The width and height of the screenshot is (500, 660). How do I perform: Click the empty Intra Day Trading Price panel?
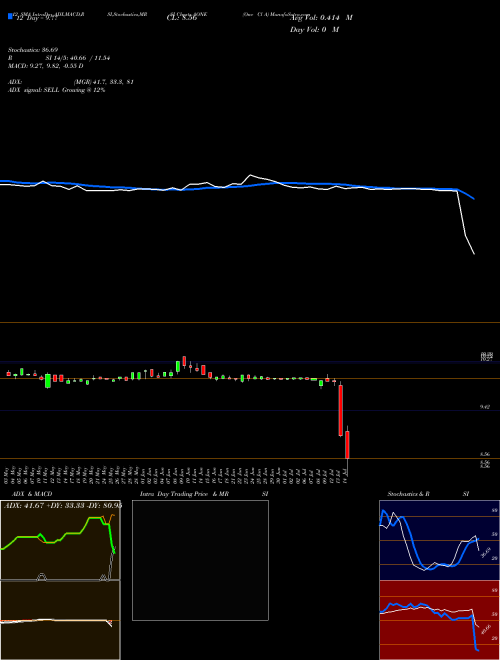tap(200, 560)
